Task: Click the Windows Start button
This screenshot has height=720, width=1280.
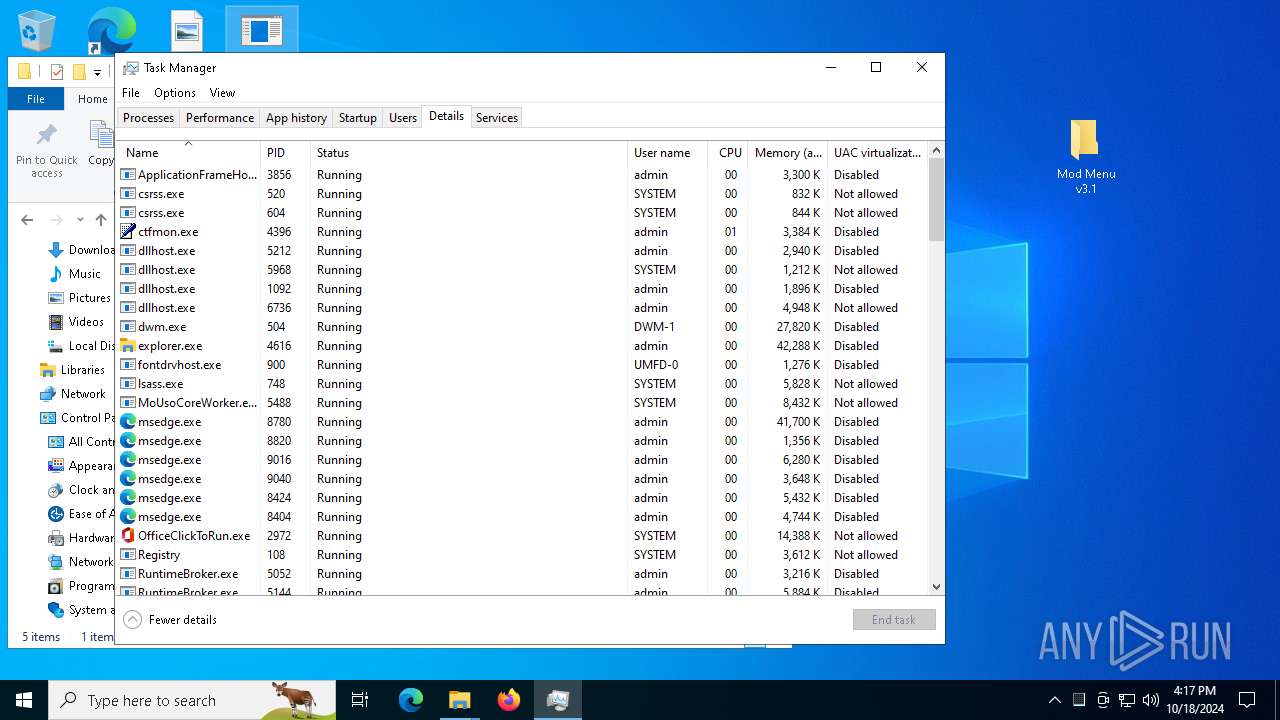Action: (x=24, y=700)
